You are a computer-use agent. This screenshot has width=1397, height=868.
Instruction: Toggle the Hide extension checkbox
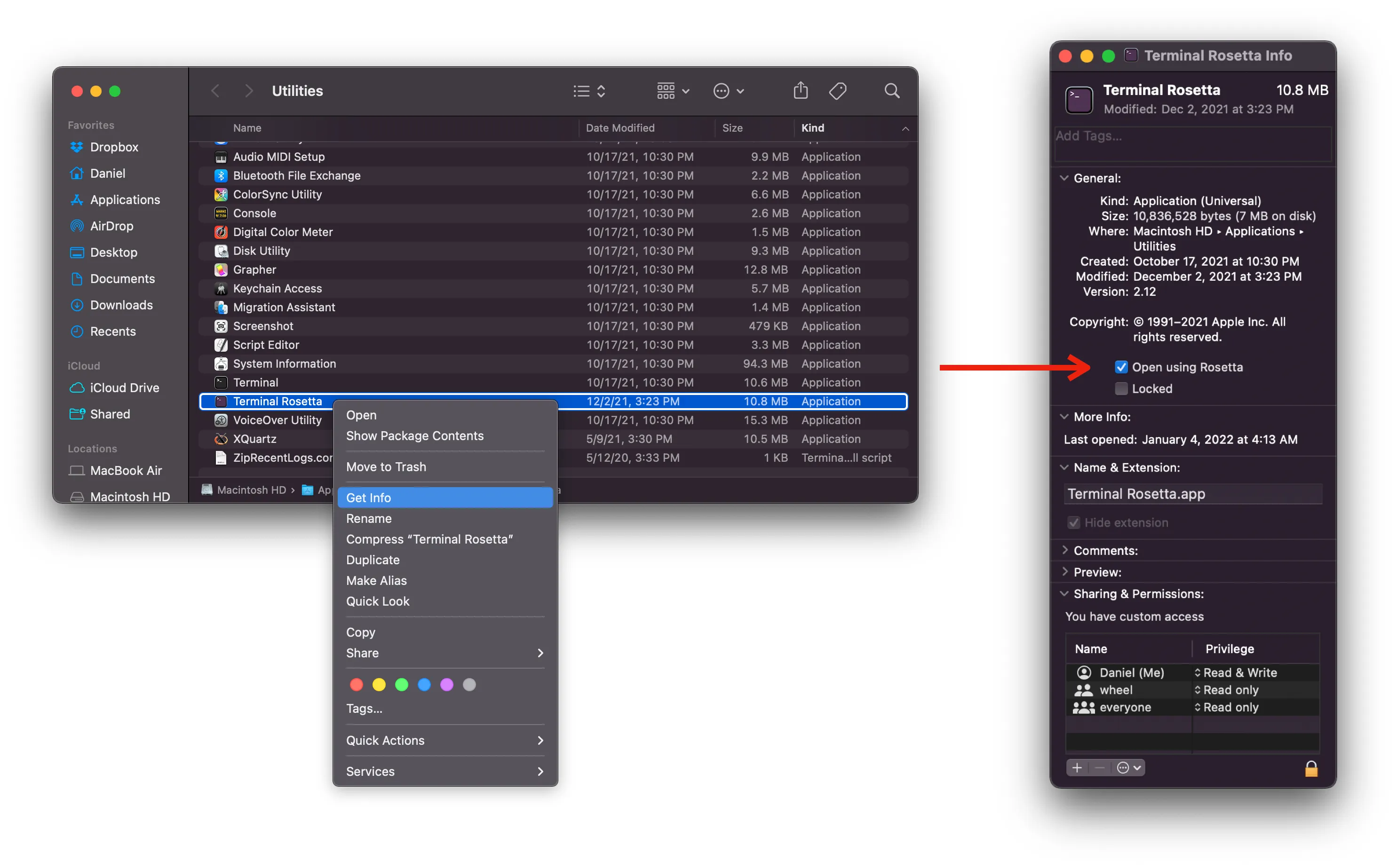coord(1073,522)
